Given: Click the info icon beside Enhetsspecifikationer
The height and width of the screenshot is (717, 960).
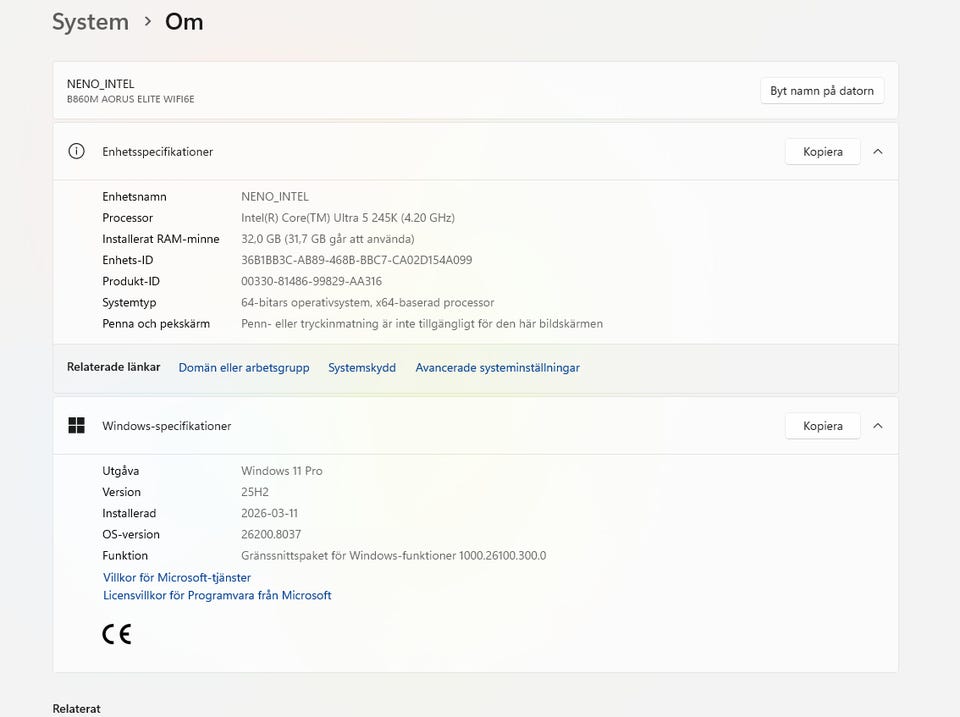Looking at the screenshot, I should 76,152.
